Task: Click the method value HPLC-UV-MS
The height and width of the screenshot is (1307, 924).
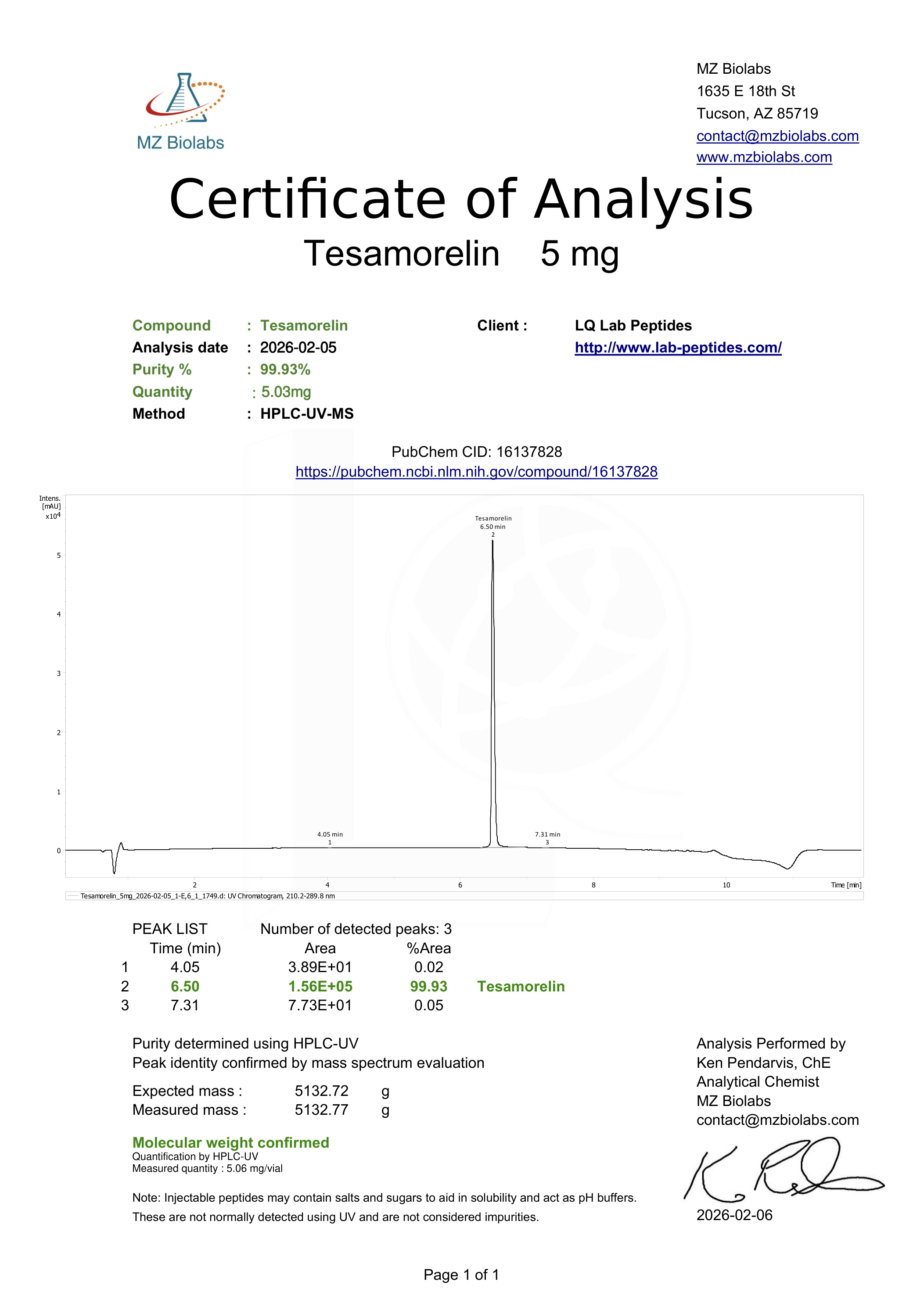Action: click(x=307, y=414)
